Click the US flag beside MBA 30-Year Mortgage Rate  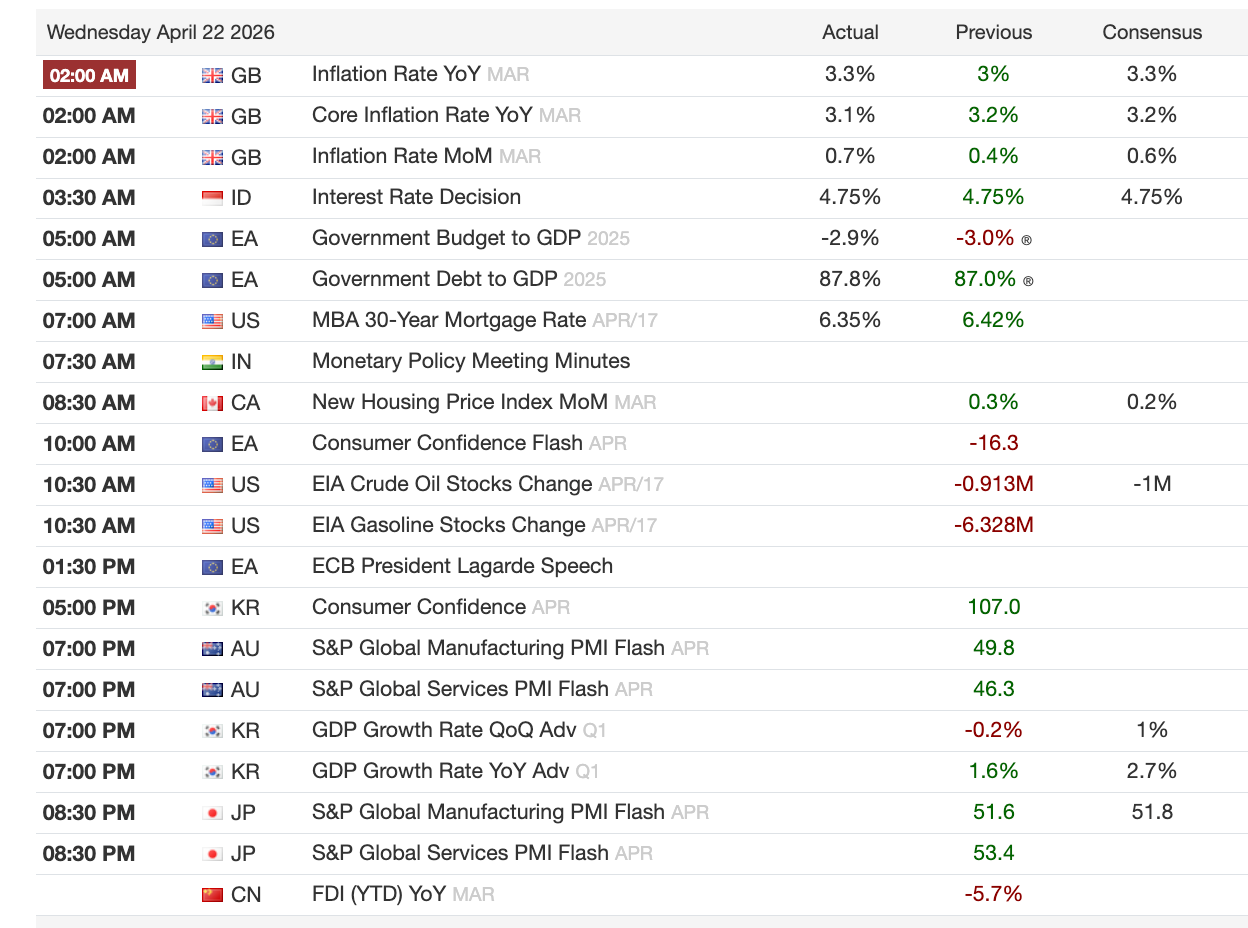[212, 321]
